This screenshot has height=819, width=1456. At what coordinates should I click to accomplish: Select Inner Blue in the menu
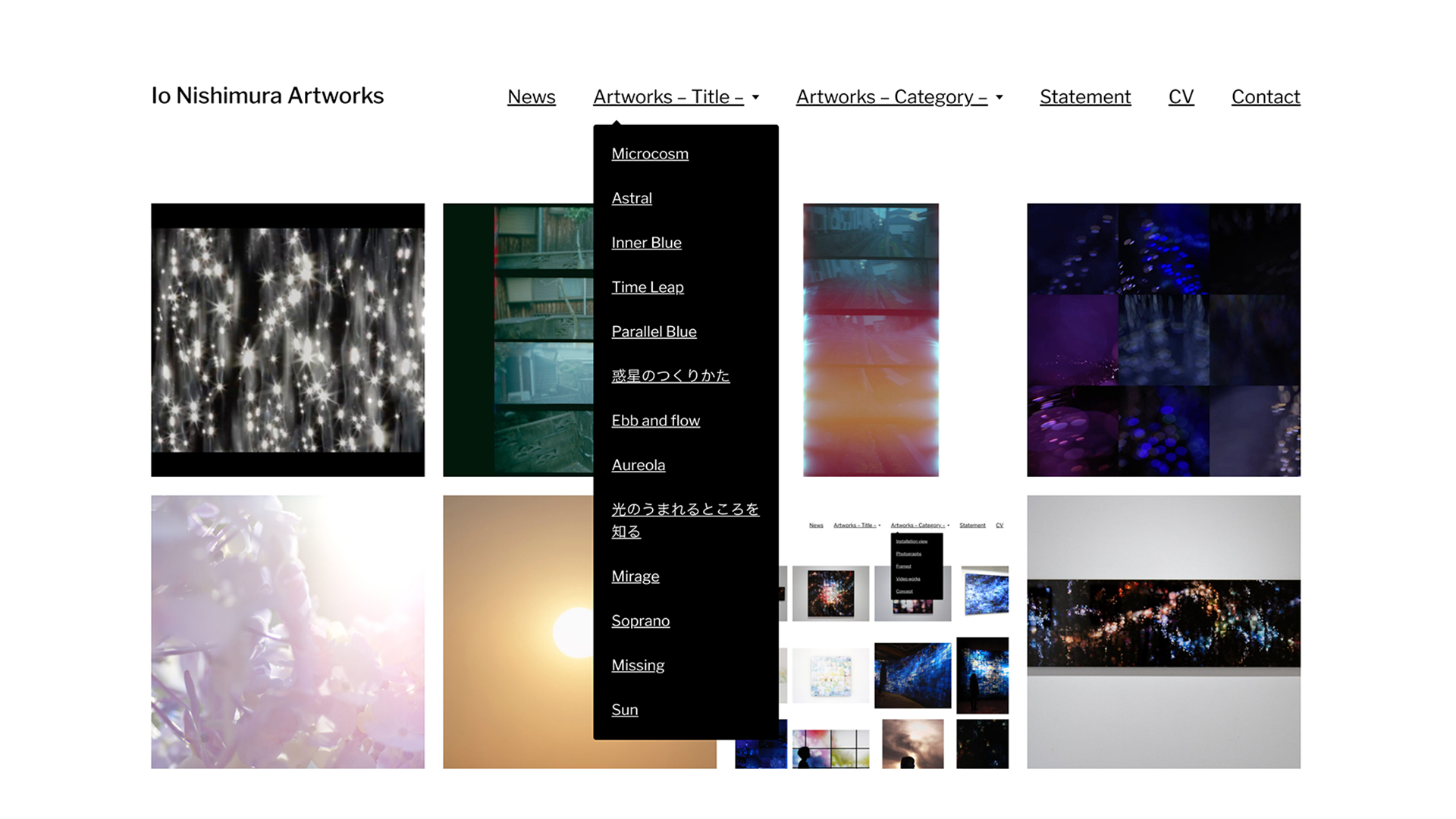pos(646,243)
